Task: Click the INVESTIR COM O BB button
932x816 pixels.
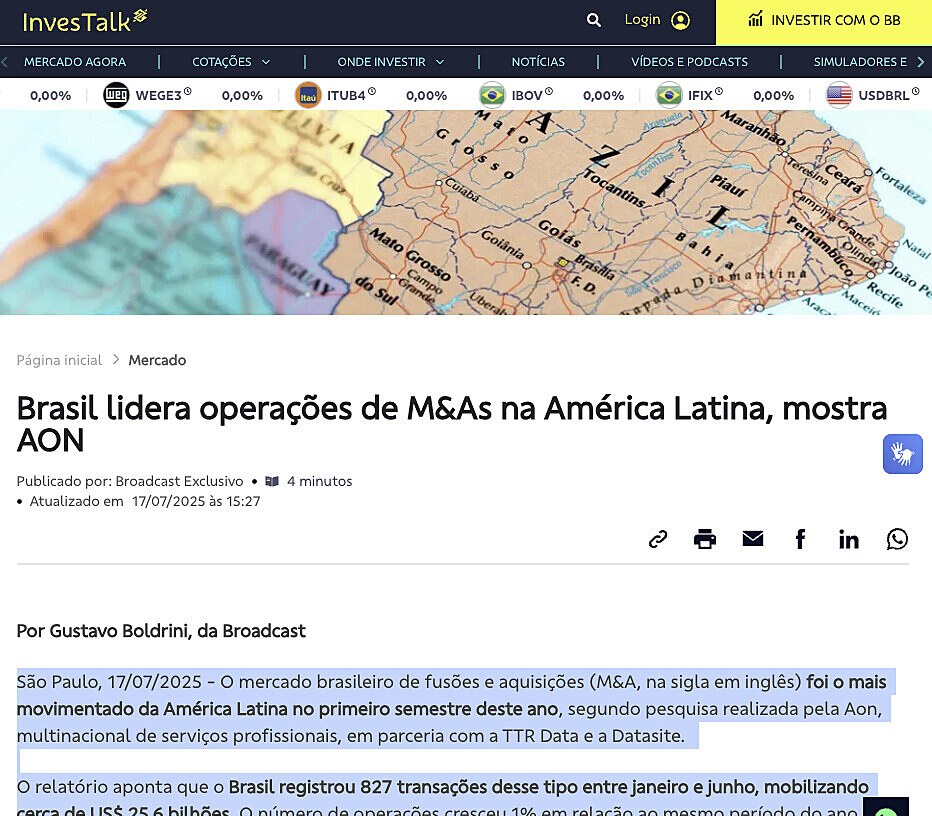Action: [822, 20]
